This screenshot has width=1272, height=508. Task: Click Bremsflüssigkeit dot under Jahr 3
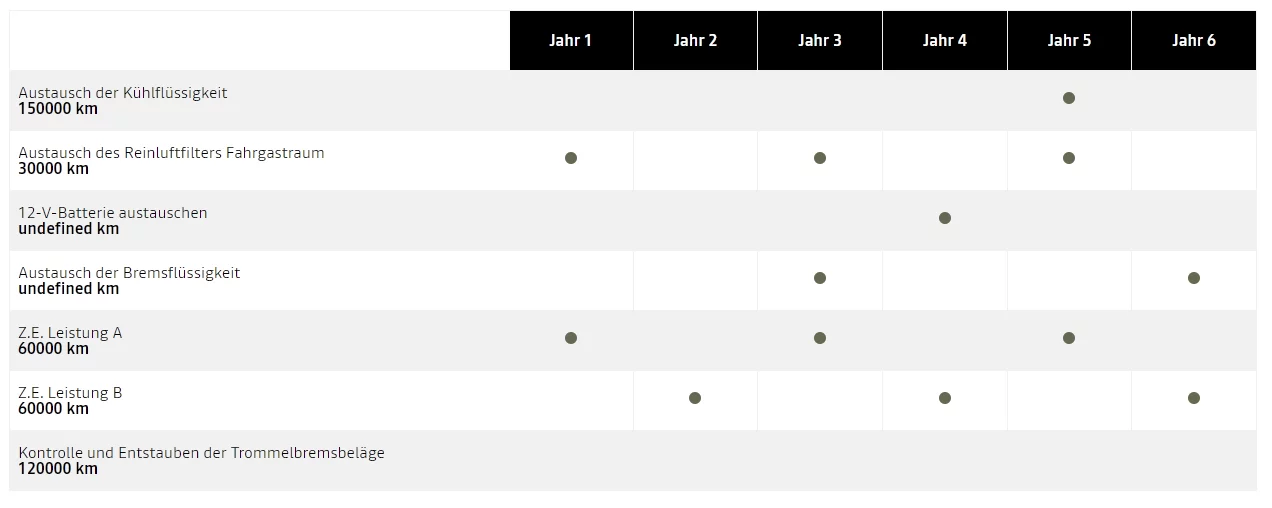pos(820,278)
